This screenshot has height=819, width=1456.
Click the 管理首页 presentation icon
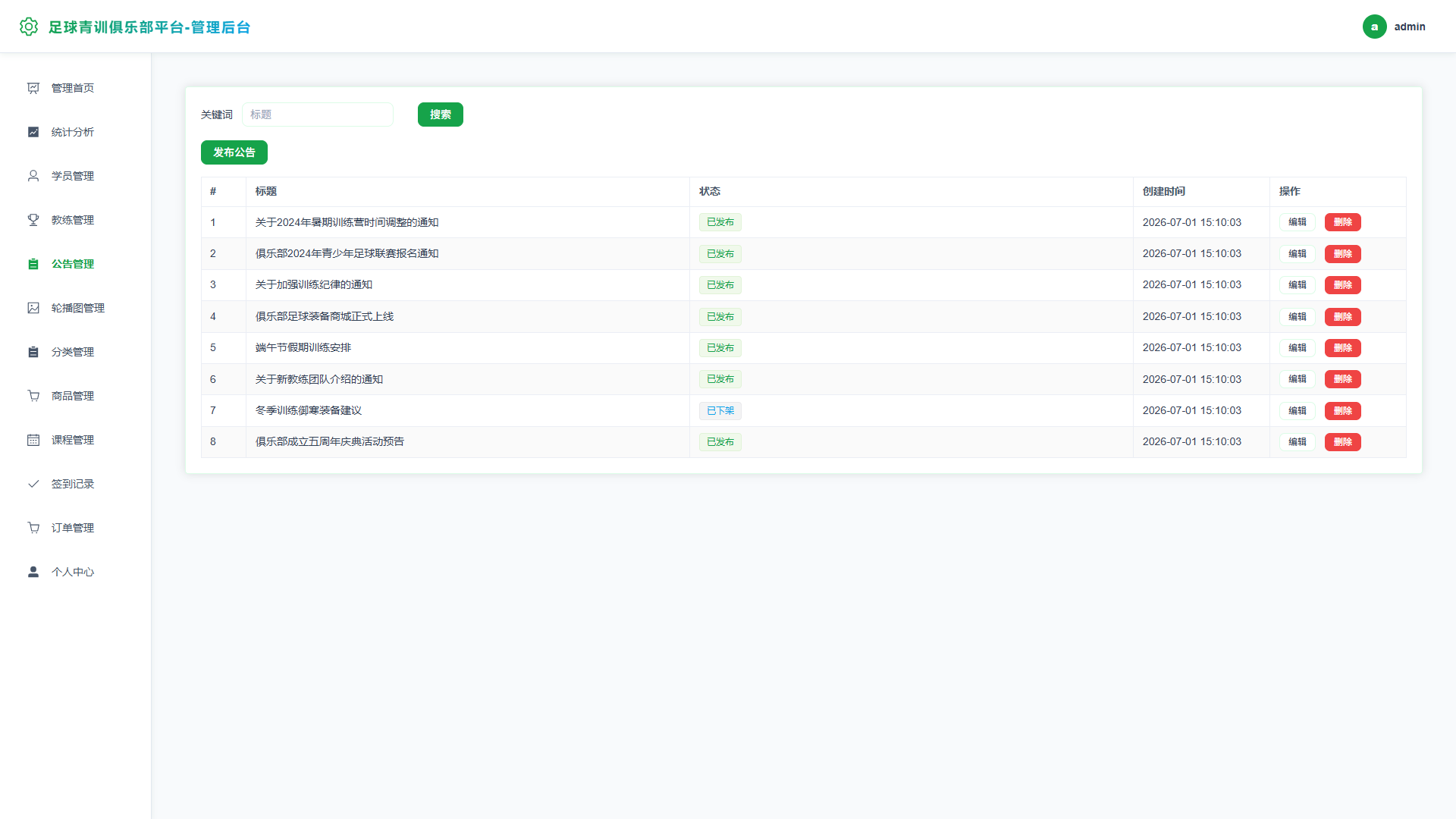coord(33,88)
